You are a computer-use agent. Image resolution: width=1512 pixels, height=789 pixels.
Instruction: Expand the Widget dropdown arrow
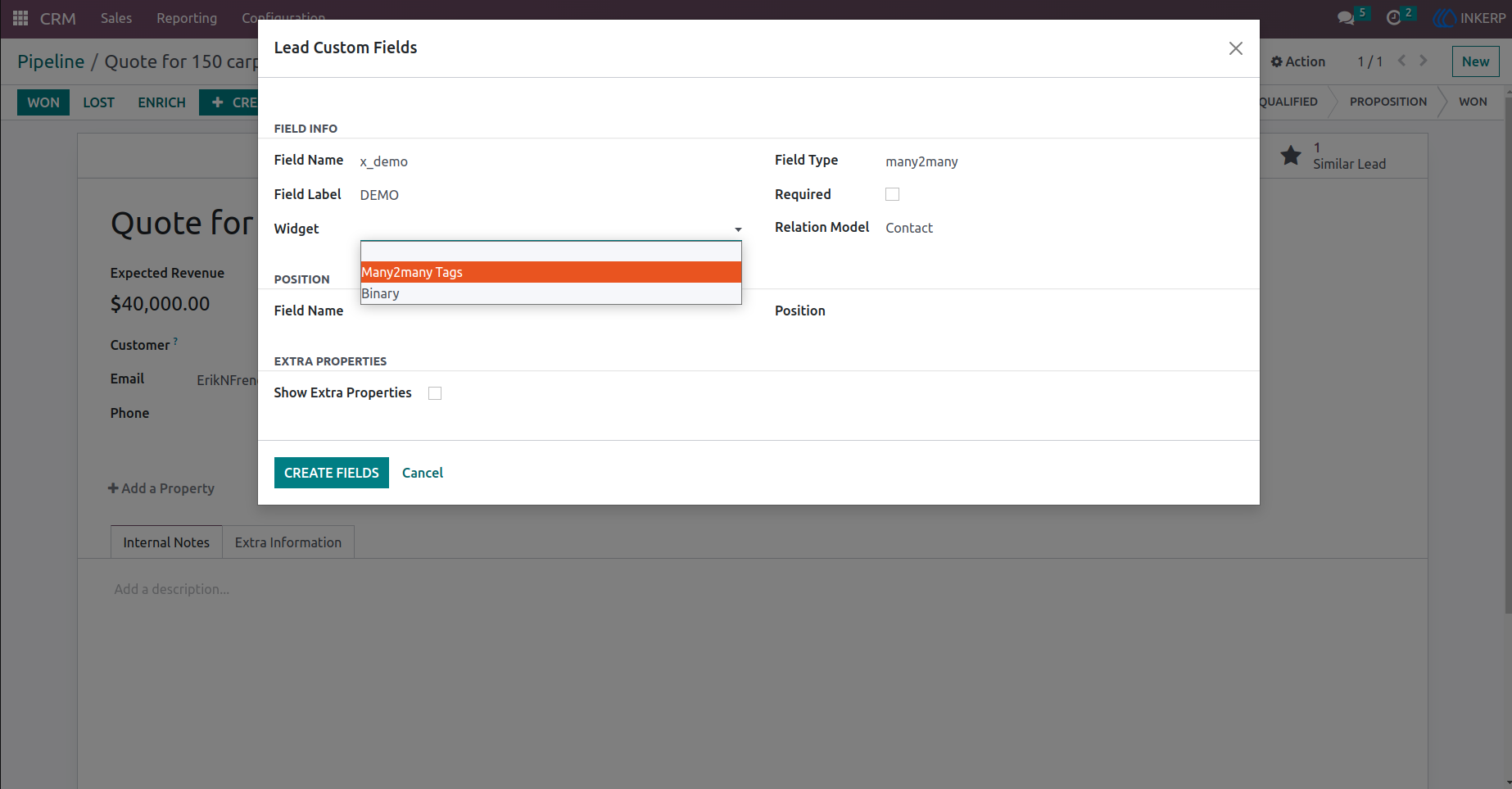click(738, 229)
